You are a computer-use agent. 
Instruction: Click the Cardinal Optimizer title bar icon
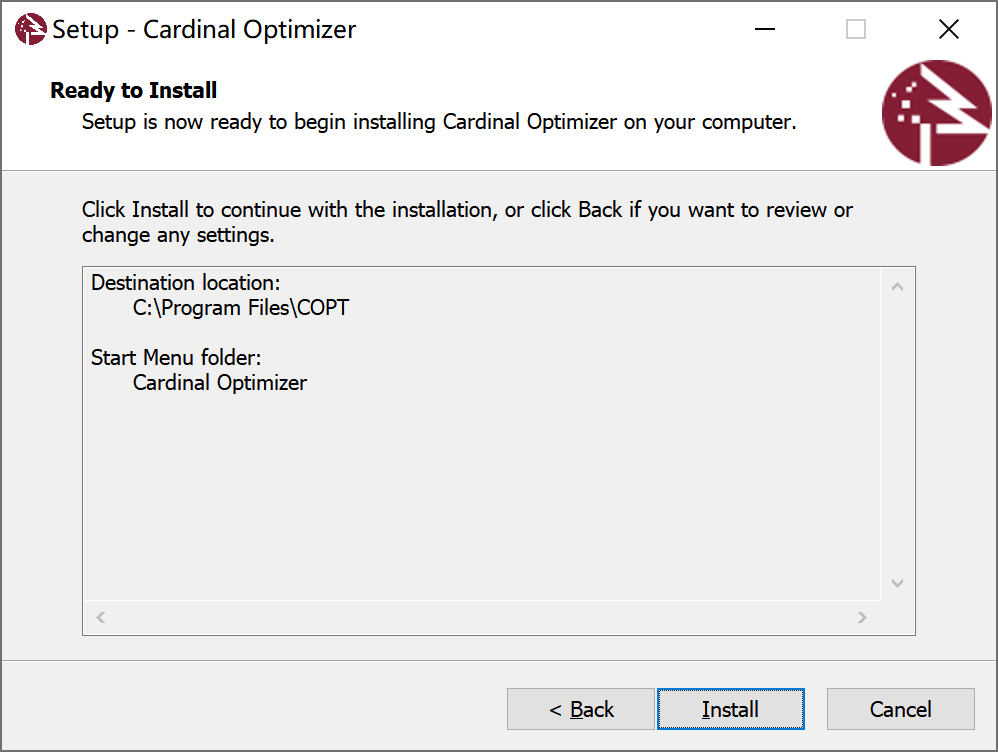[x=30, y=30]
